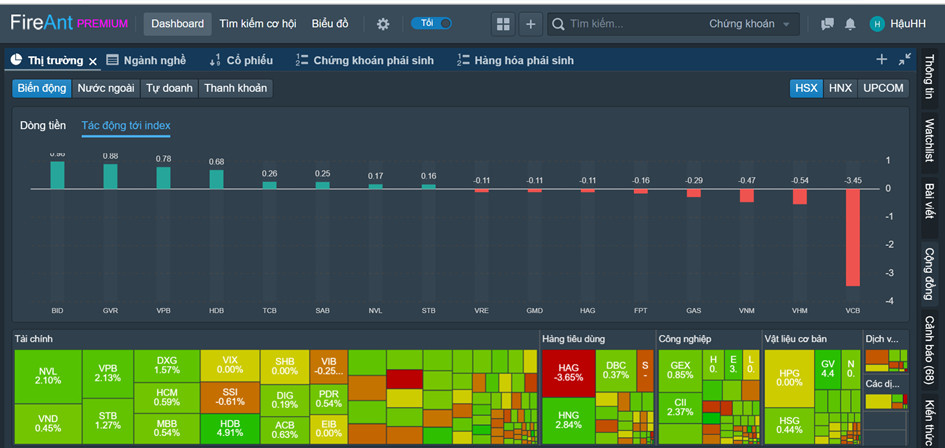Viewport: 945px width, 448px height.
Task: Select the Dòng tiền view
Action: 43,125
